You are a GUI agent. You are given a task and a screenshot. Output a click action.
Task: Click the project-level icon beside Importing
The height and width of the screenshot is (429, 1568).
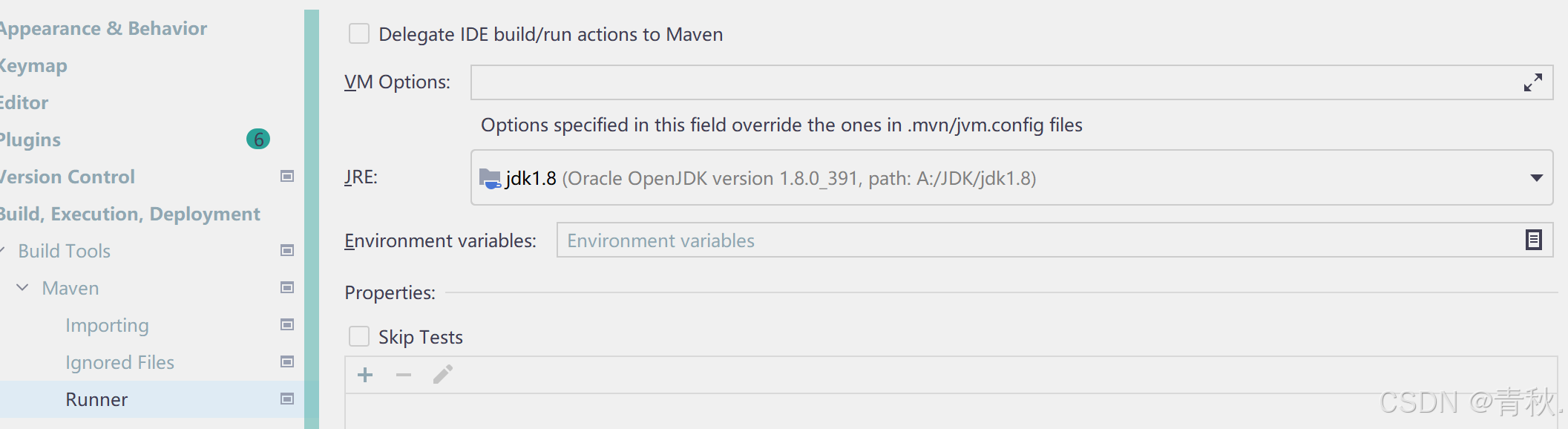click(287, 325)
